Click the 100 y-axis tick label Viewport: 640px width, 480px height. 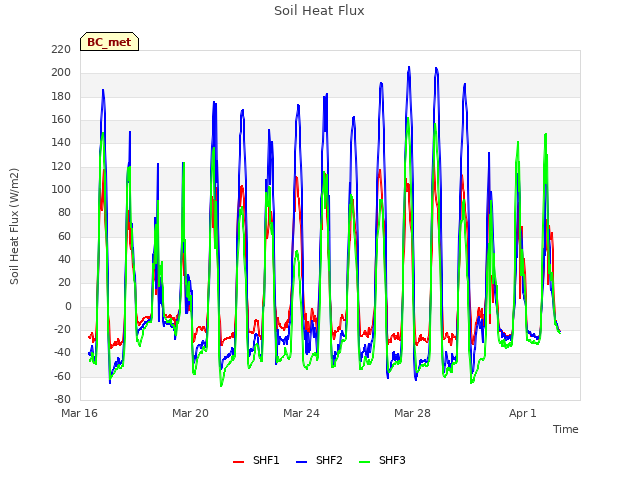pyautogui.click(x=61, y=190)
